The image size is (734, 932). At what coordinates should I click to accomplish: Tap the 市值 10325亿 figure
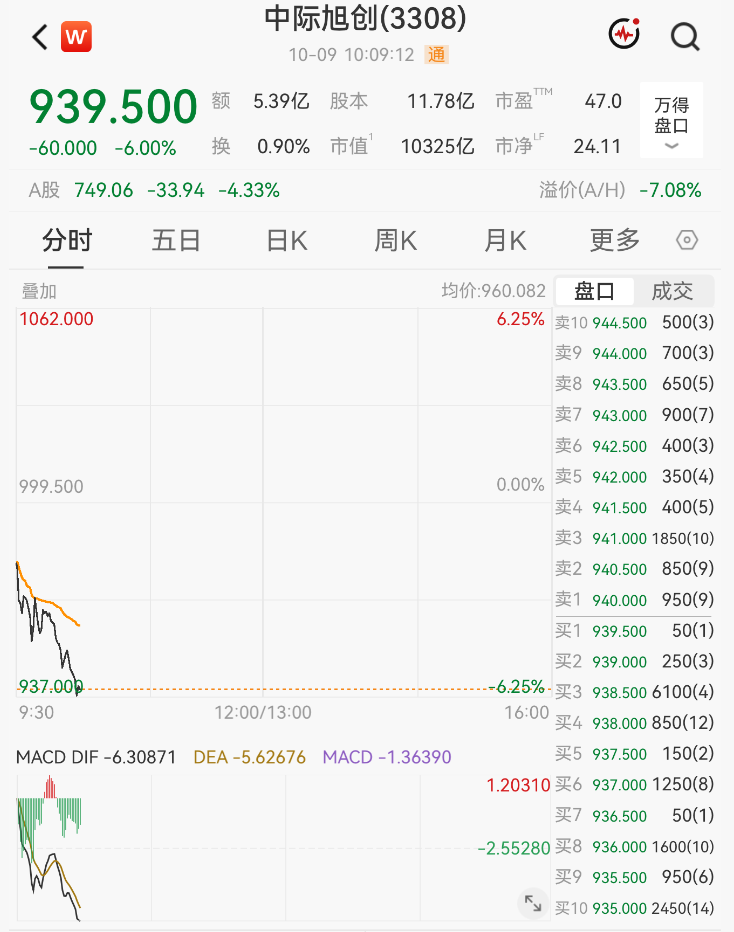(402, 146)
